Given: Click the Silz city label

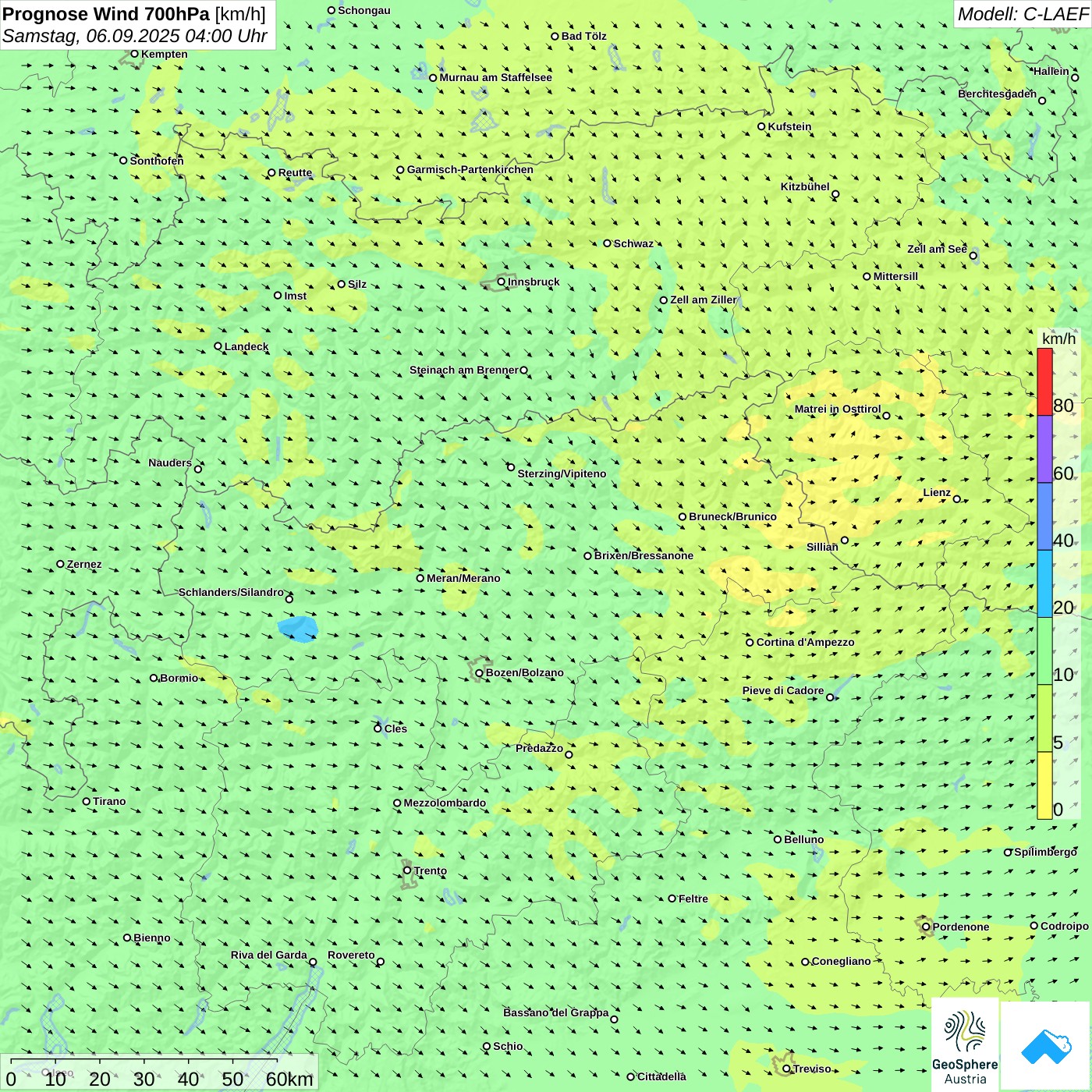Looking at the screenshot, I should click(357, 284).
